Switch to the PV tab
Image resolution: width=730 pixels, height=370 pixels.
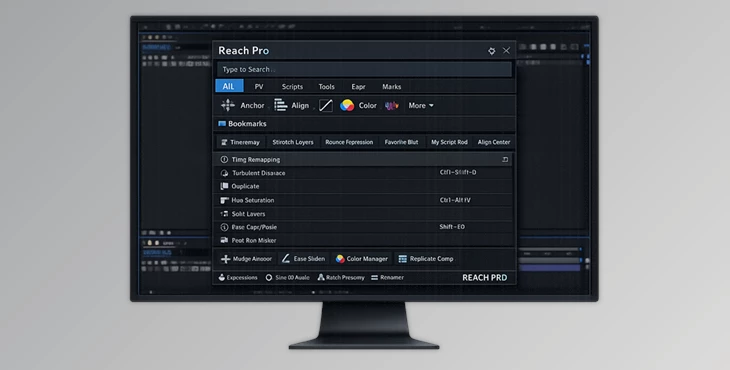[259, 87]
